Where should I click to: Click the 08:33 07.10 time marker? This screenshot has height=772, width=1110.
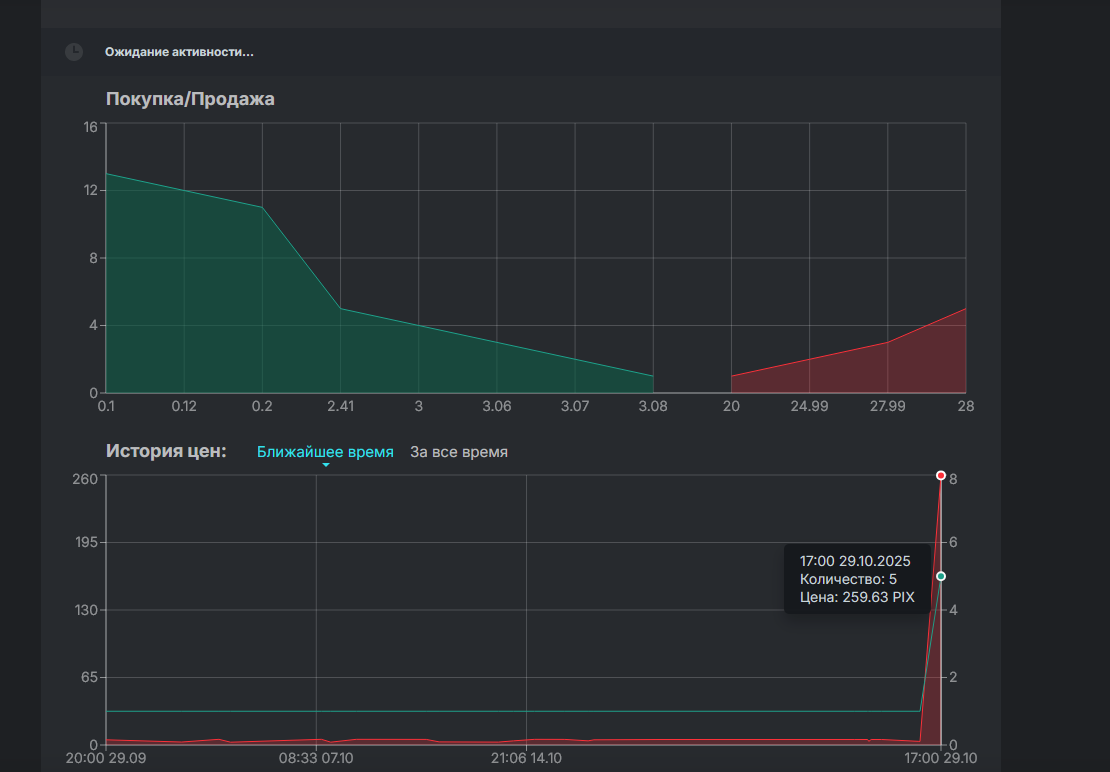coord(316,758)
